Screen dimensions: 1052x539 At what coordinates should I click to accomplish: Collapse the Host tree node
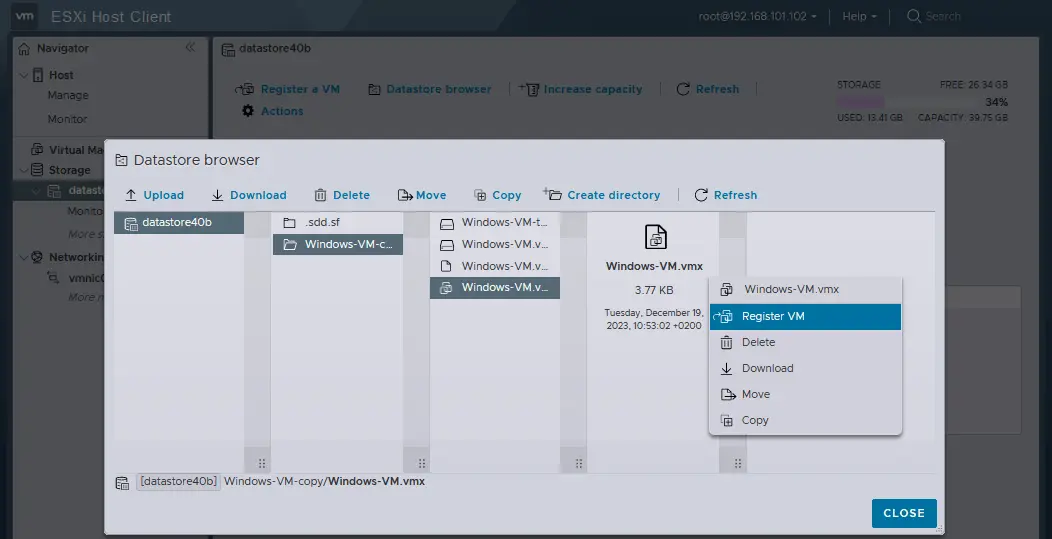click(x=23, y=75)
